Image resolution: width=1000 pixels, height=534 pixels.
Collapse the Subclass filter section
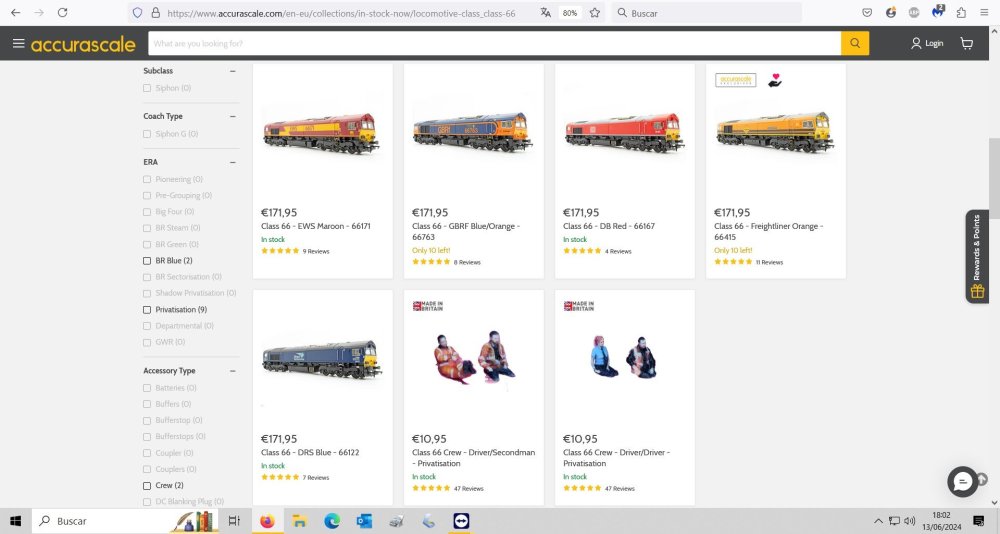233,71
